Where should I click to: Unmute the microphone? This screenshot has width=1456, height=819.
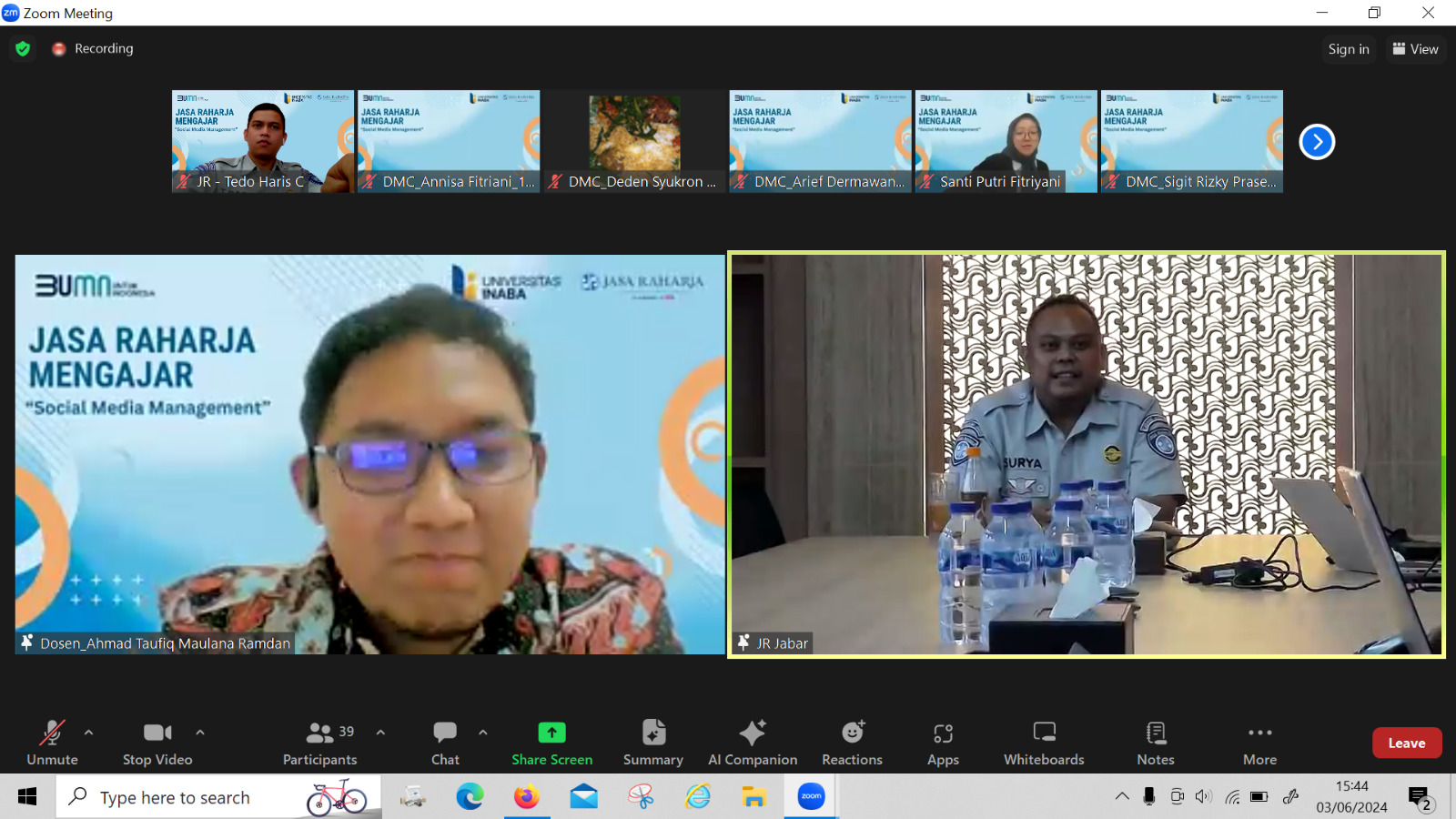tap(52, 743)
